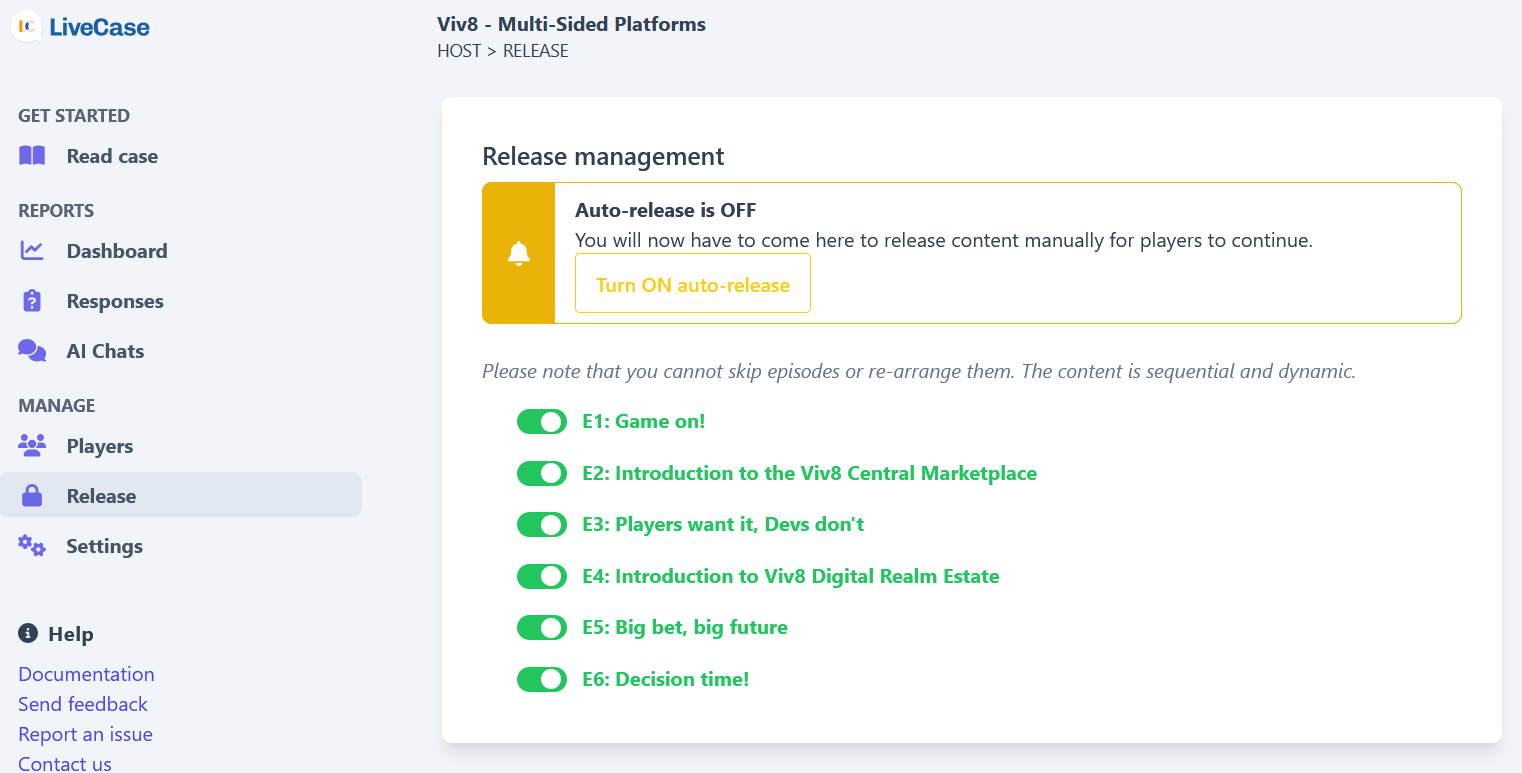The image size is (1522, 773).
Task: Disable the E3 Players want it switch
Action: [x=542, y=525]
